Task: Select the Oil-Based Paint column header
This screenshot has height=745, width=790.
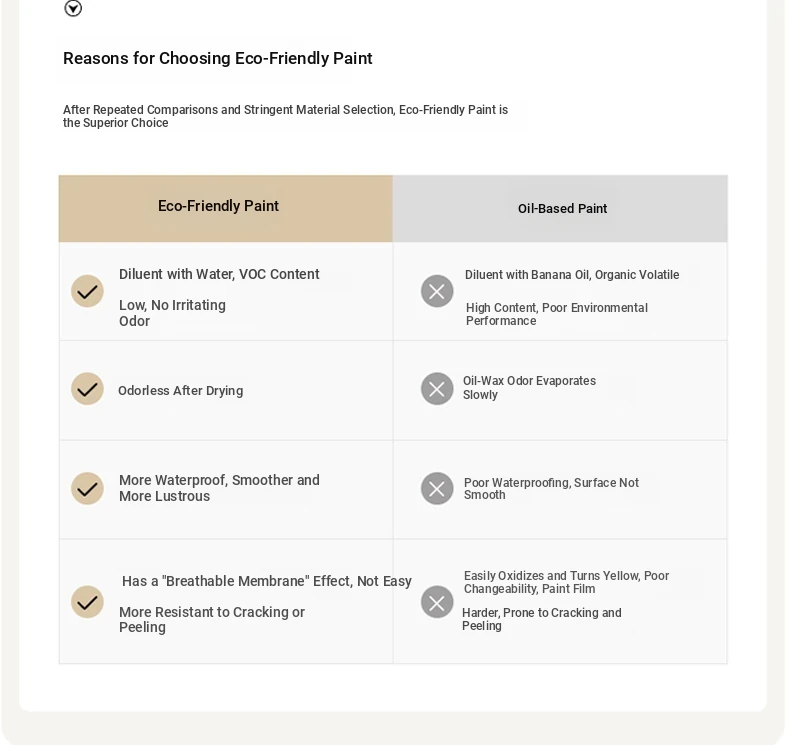Action: point(560,209)
